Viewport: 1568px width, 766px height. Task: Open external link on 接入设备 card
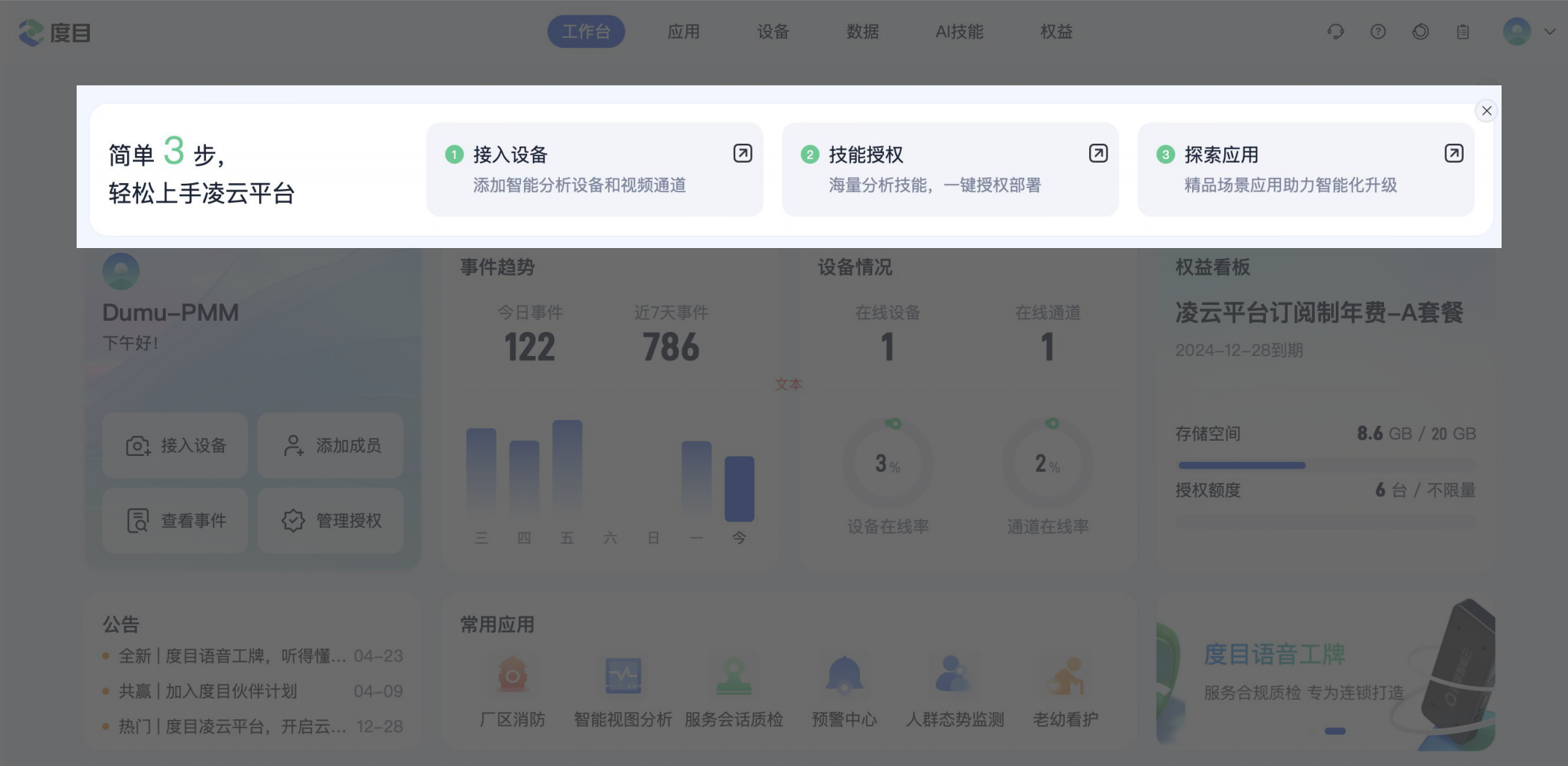click(x=742, y=153)
